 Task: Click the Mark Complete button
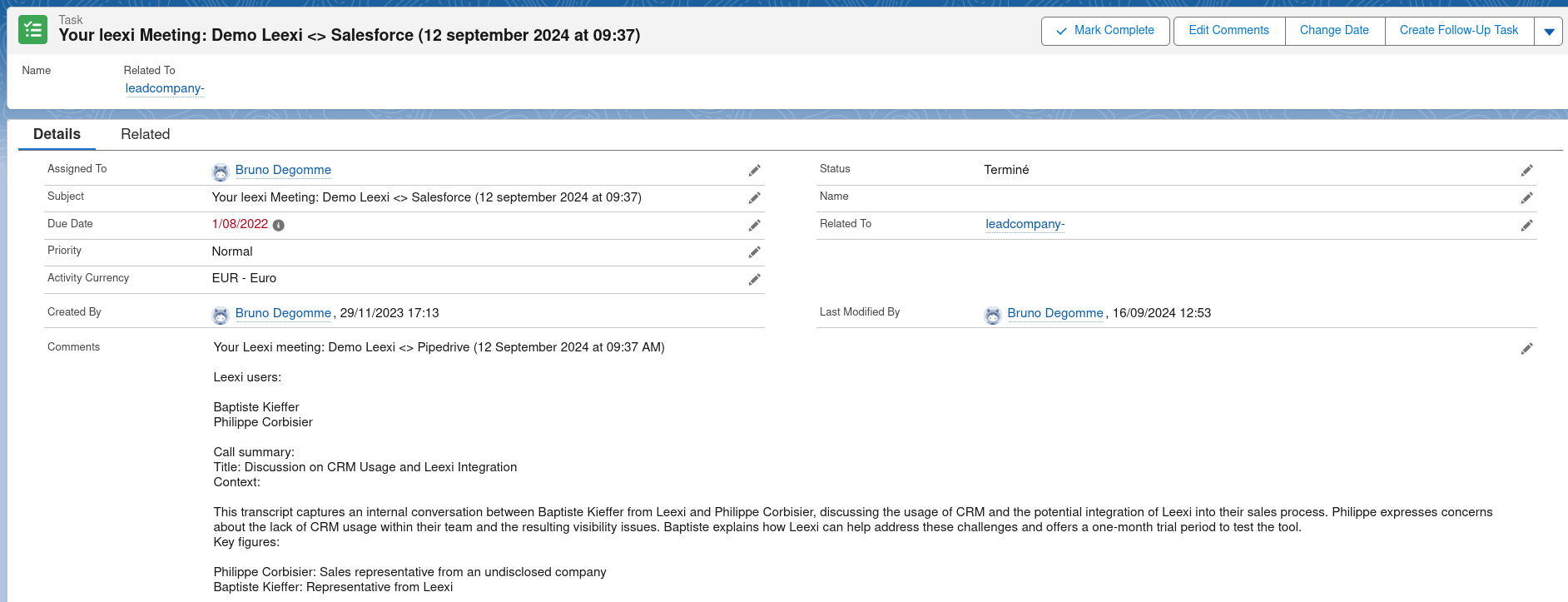click(x=1105, y=31)
